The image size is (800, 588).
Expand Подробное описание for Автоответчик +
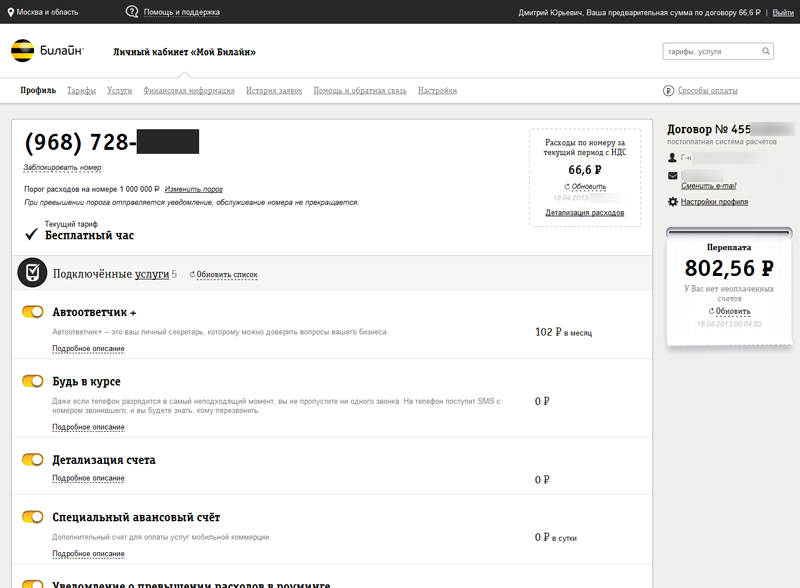coord(88,349)
